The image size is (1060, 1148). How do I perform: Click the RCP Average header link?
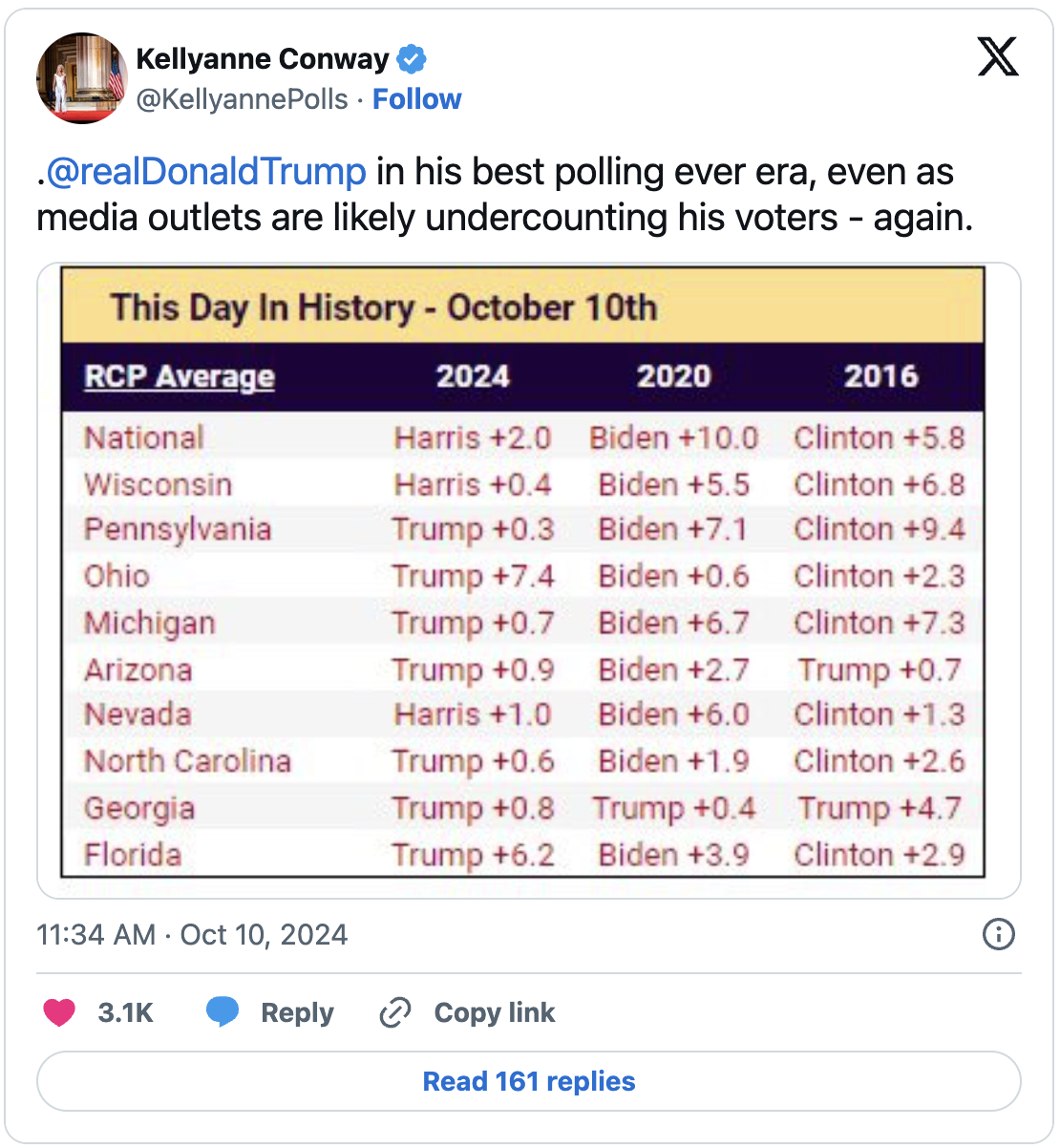point(180,376)
